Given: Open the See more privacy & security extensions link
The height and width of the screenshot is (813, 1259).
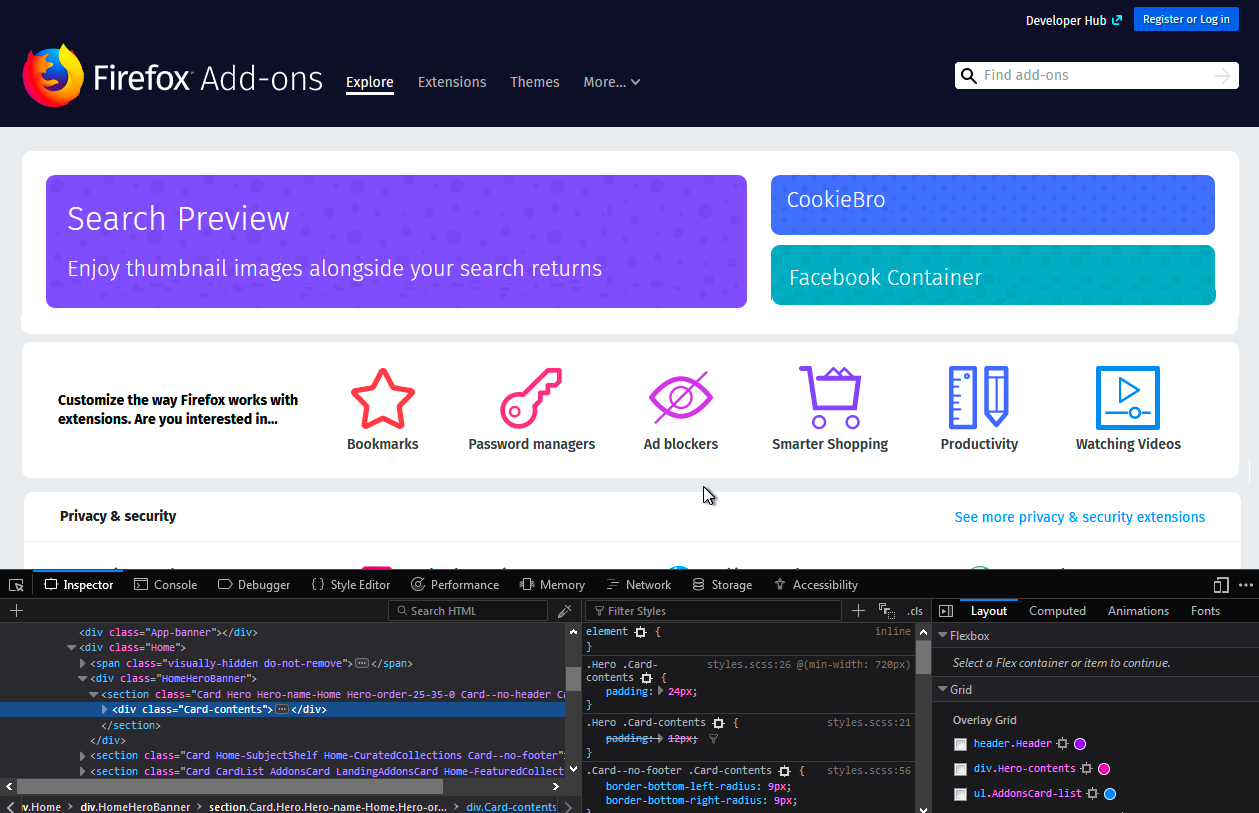Looking at the screenshot, I should (x=1079, y=517).
